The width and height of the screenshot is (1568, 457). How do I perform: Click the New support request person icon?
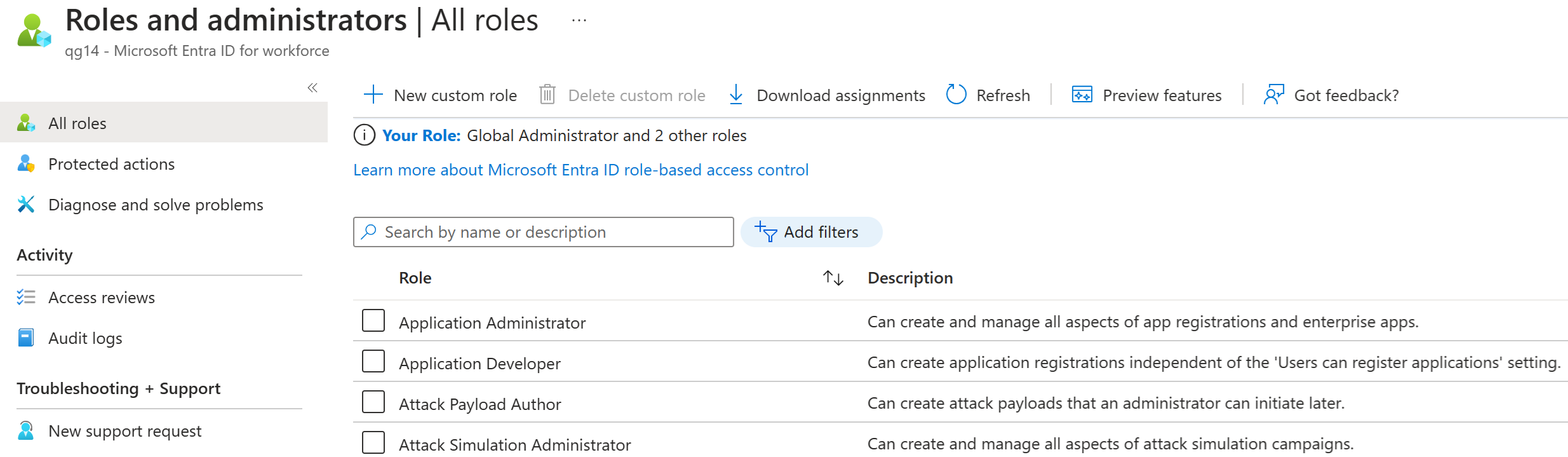coord(26,430)
